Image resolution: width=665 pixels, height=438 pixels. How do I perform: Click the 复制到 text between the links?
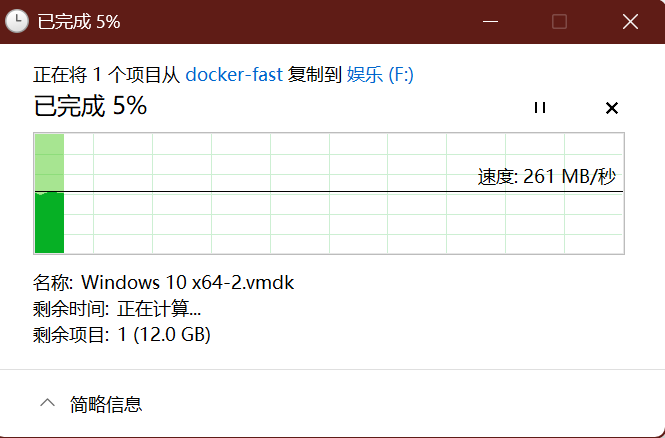(x=315, y=74)
